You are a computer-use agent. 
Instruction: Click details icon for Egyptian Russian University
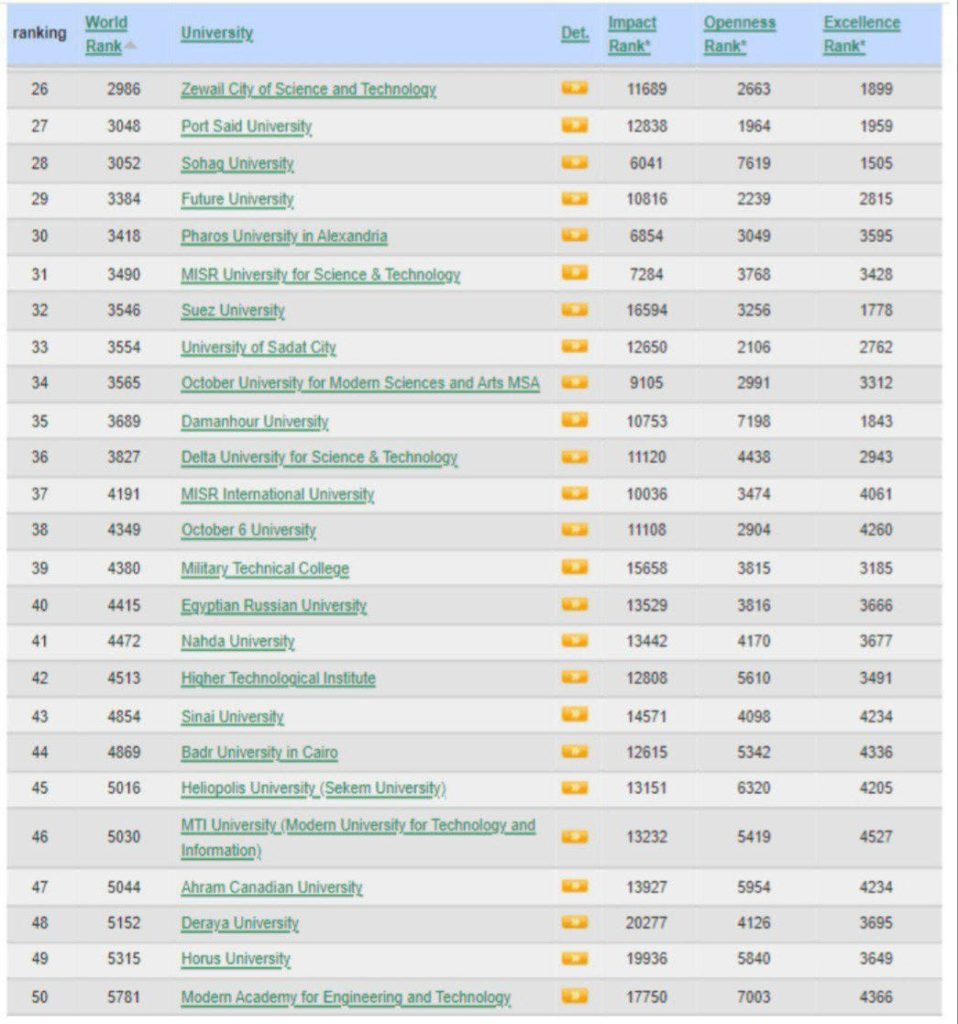point(575,605)
